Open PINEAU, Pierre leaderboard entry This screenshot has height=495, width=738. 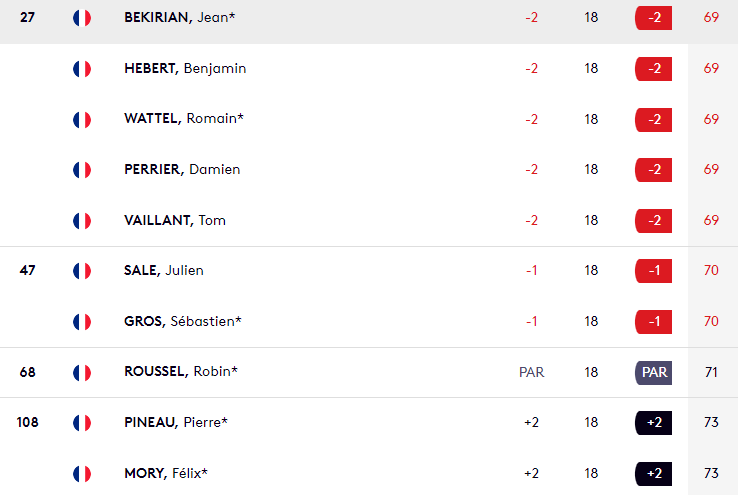click(369, 423)
